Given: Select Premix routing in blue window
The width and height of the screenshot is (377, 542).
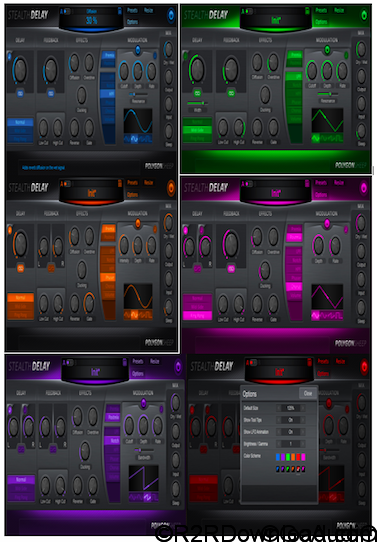Looking at the screenshot, I should (x=108, y=55).
